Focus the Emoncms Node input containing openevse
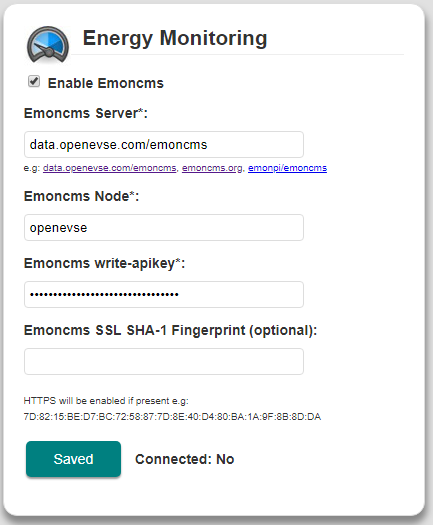This screenshot has width=433, height=525. tap(164, 228)
